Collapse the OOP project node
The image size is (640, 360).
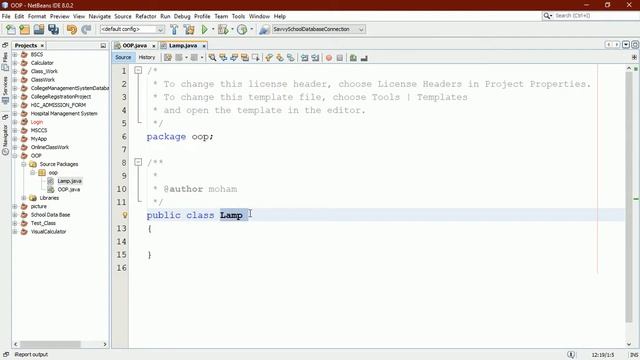coord(15,156)
